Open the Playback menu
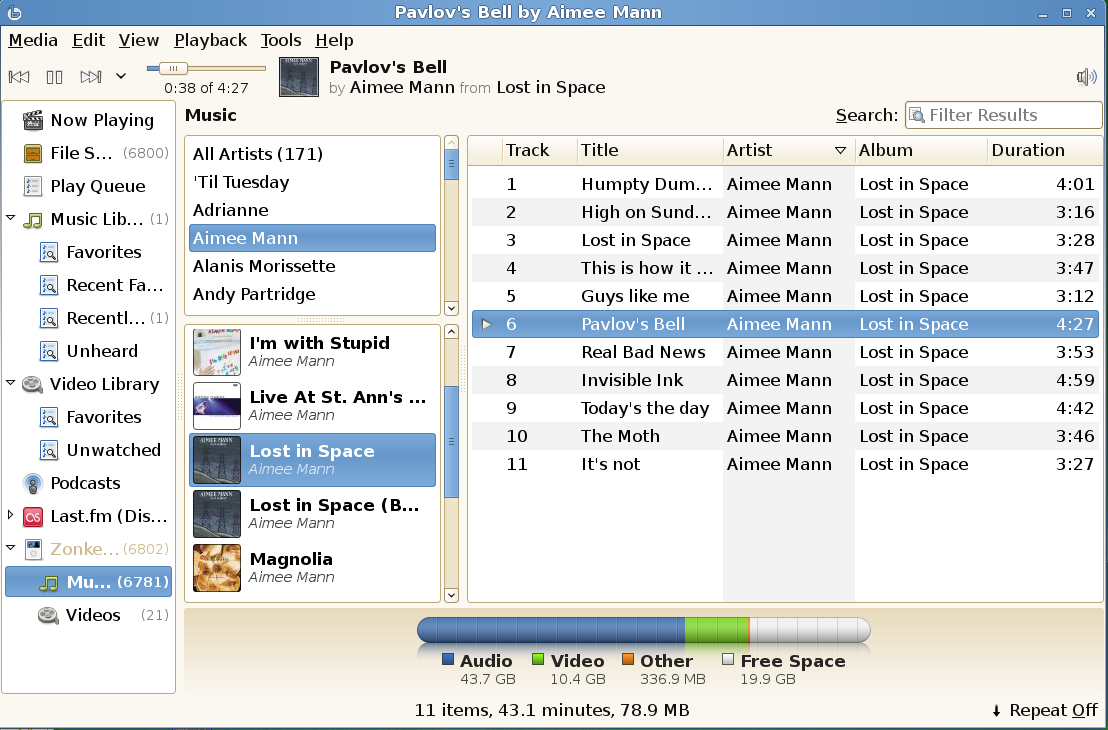 click(x=210, y=40)
